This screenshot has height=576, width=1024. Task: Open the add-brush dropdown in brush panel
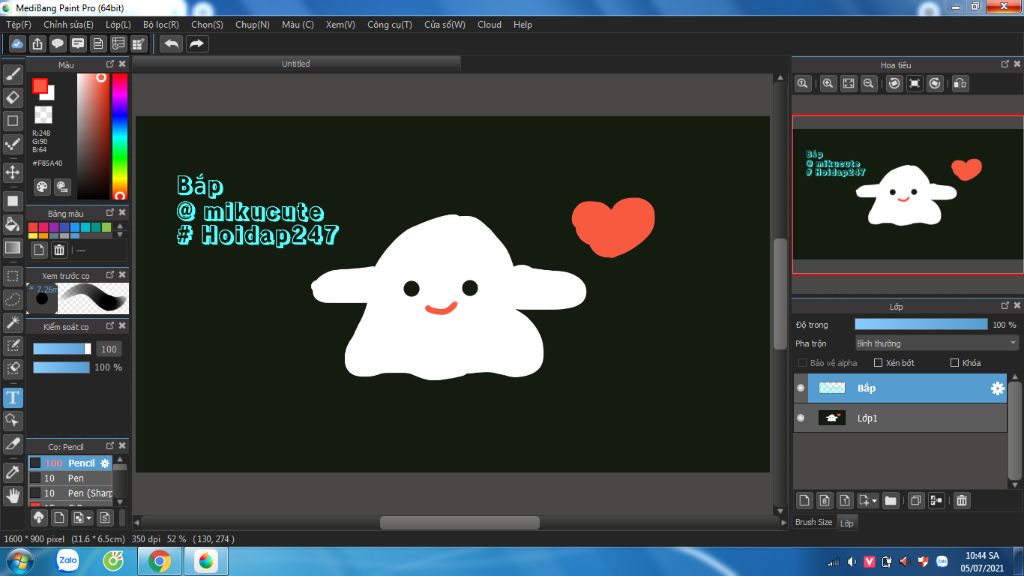(x=81, y=518)
